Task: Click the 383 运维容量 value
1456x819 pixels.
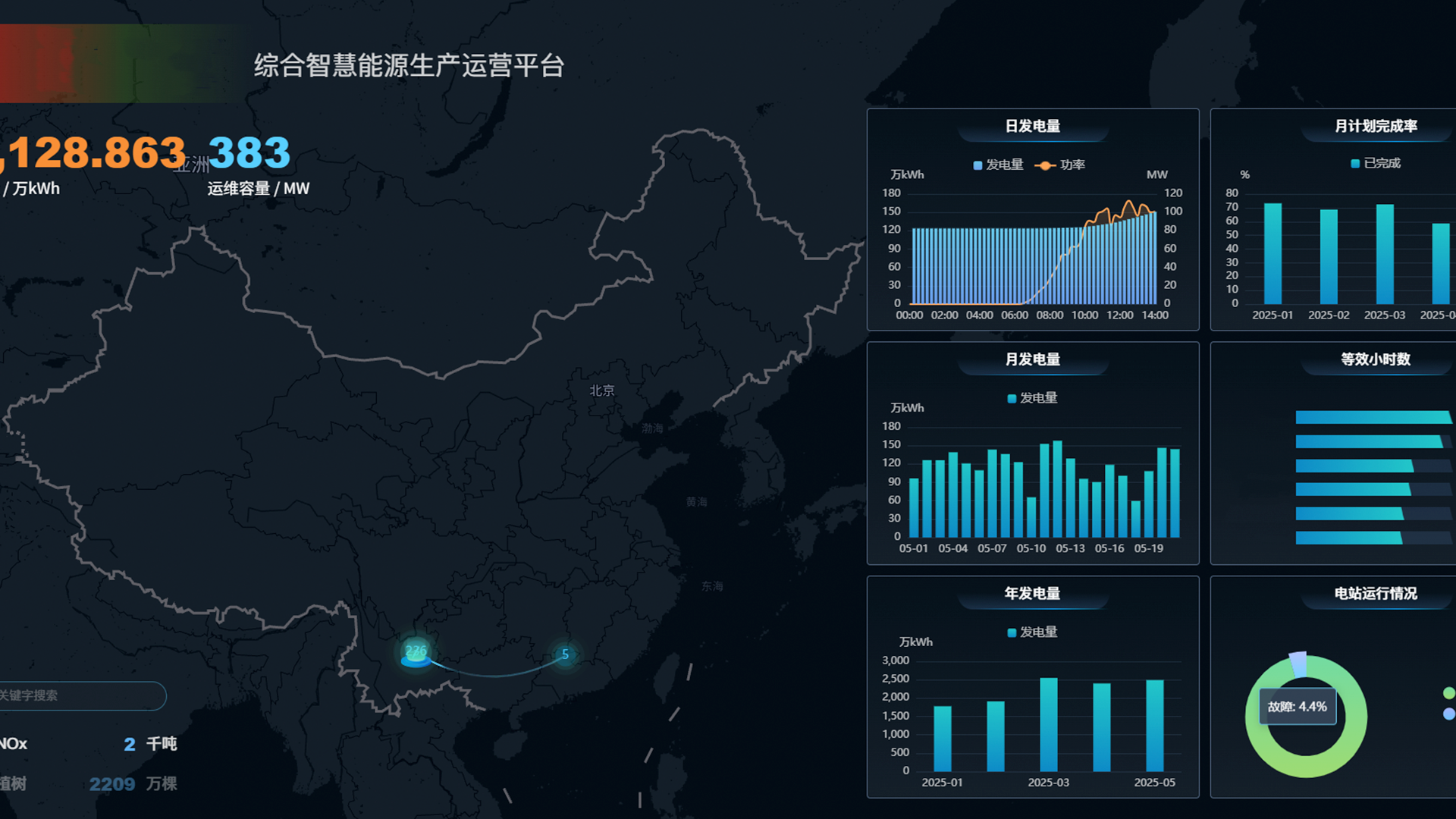Action: [x=249, y=152]
